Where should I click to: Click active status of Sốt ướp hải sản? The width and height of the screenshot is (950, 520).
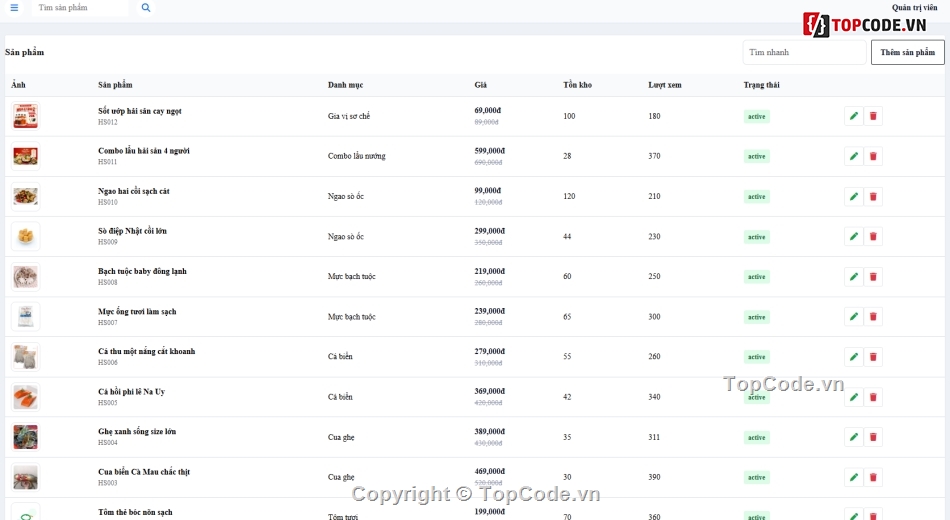(757, 116)
